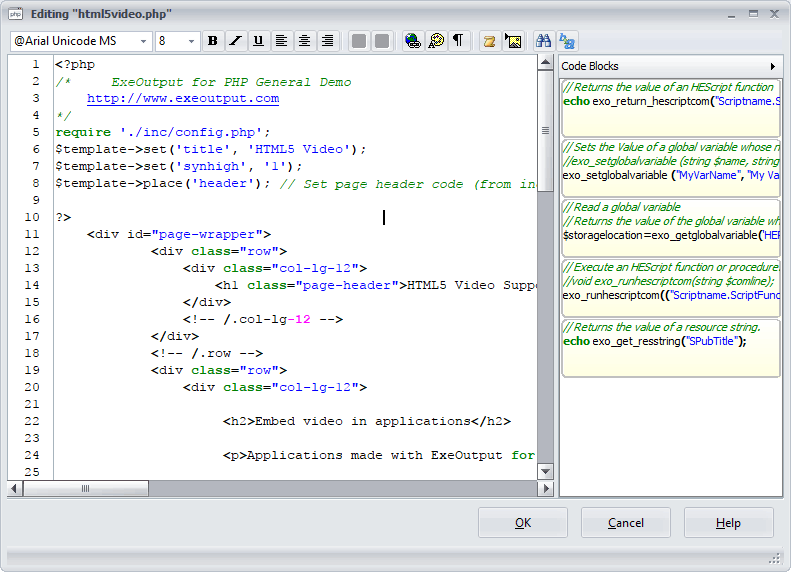Click the replace text icon

tap(567, 41)
